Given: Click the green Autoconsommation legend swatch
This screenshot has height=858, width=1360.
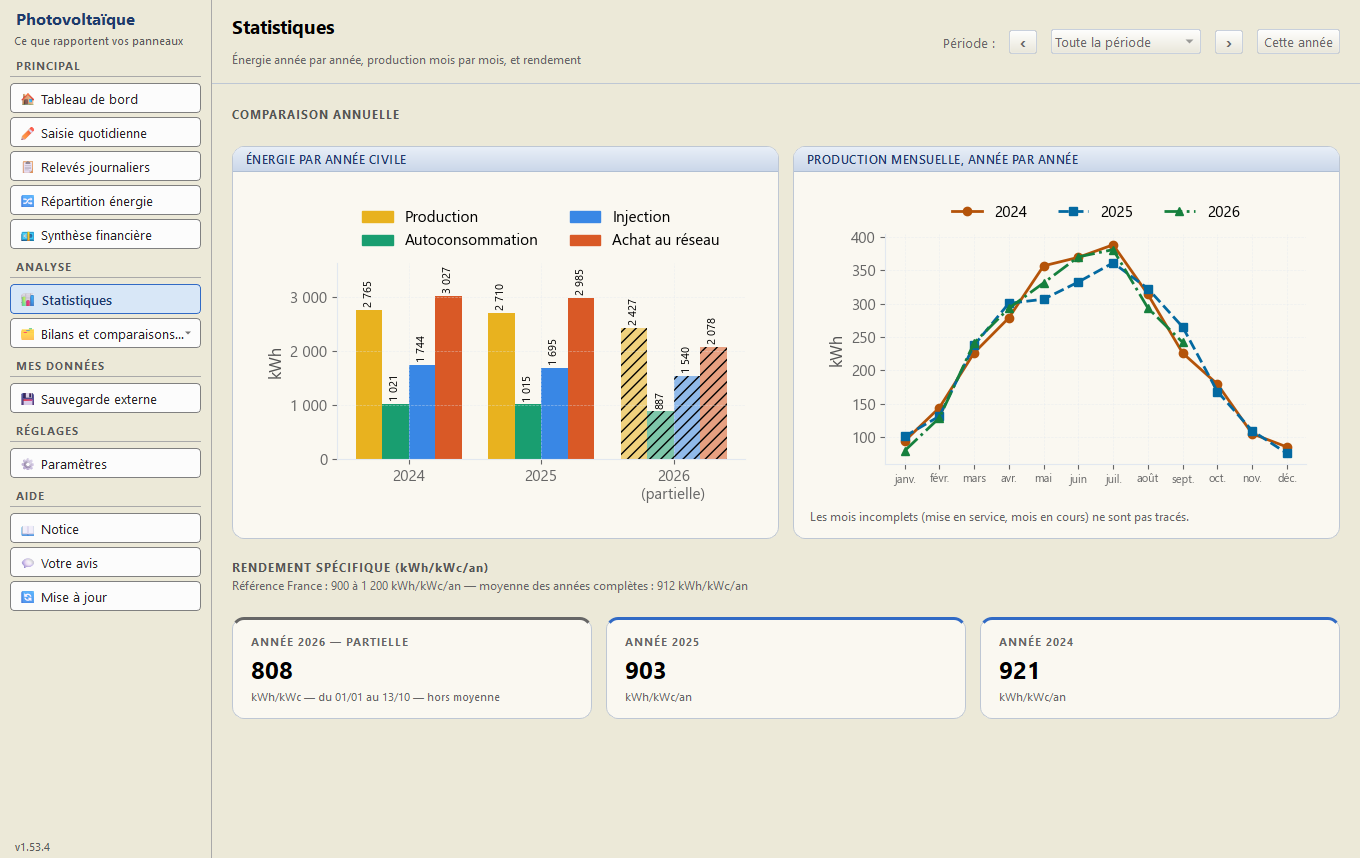Looking at the screenshot, I should pyautogui.click(x=378, y=240).
